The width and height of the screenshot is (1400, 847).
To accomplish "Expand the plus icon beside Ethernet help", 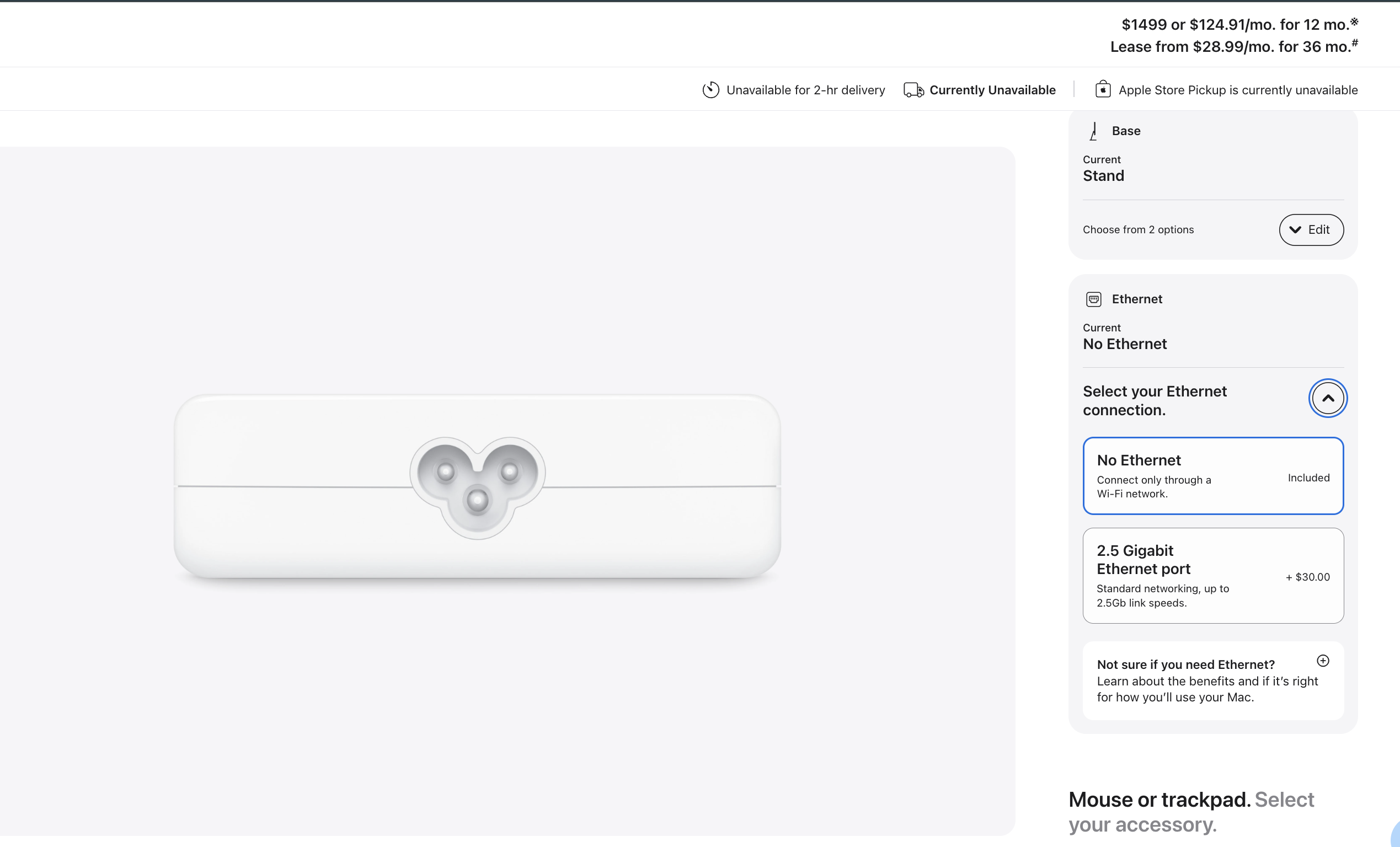I will point(1323,661).
